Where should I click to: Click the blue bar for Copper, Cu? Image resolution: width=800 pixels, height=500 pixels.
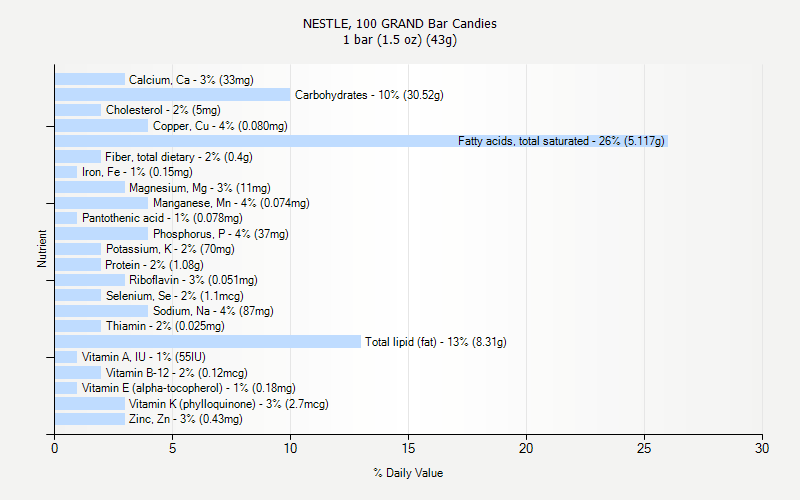(x=102, y=126)
